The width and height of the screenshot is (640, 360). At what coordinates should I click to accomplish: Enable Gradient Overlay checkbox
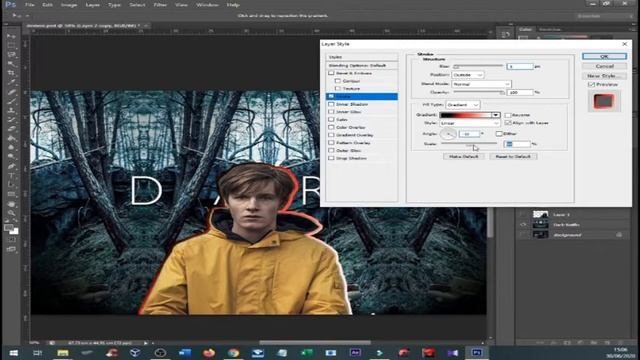tap(331, 135)
